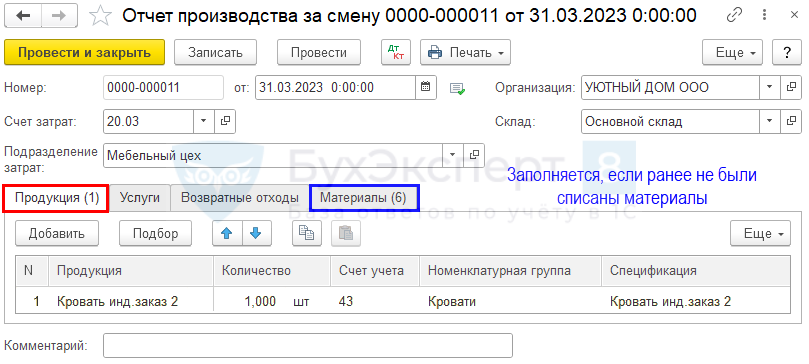The image size is (809, 364).
Task: Select the row number 1 cell
Action: coord(32,301)
